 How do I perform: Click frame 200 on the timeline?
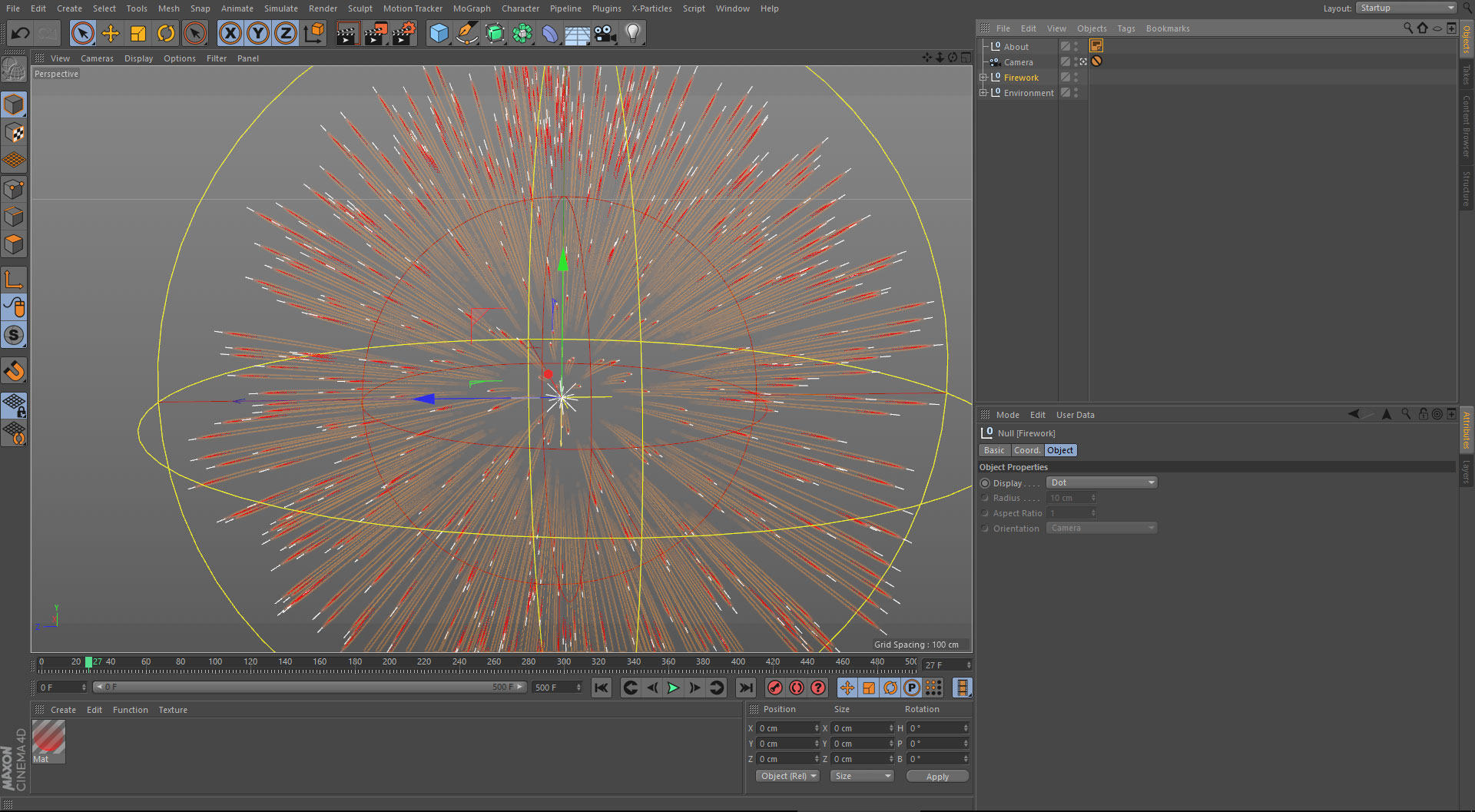click(389, 661)
